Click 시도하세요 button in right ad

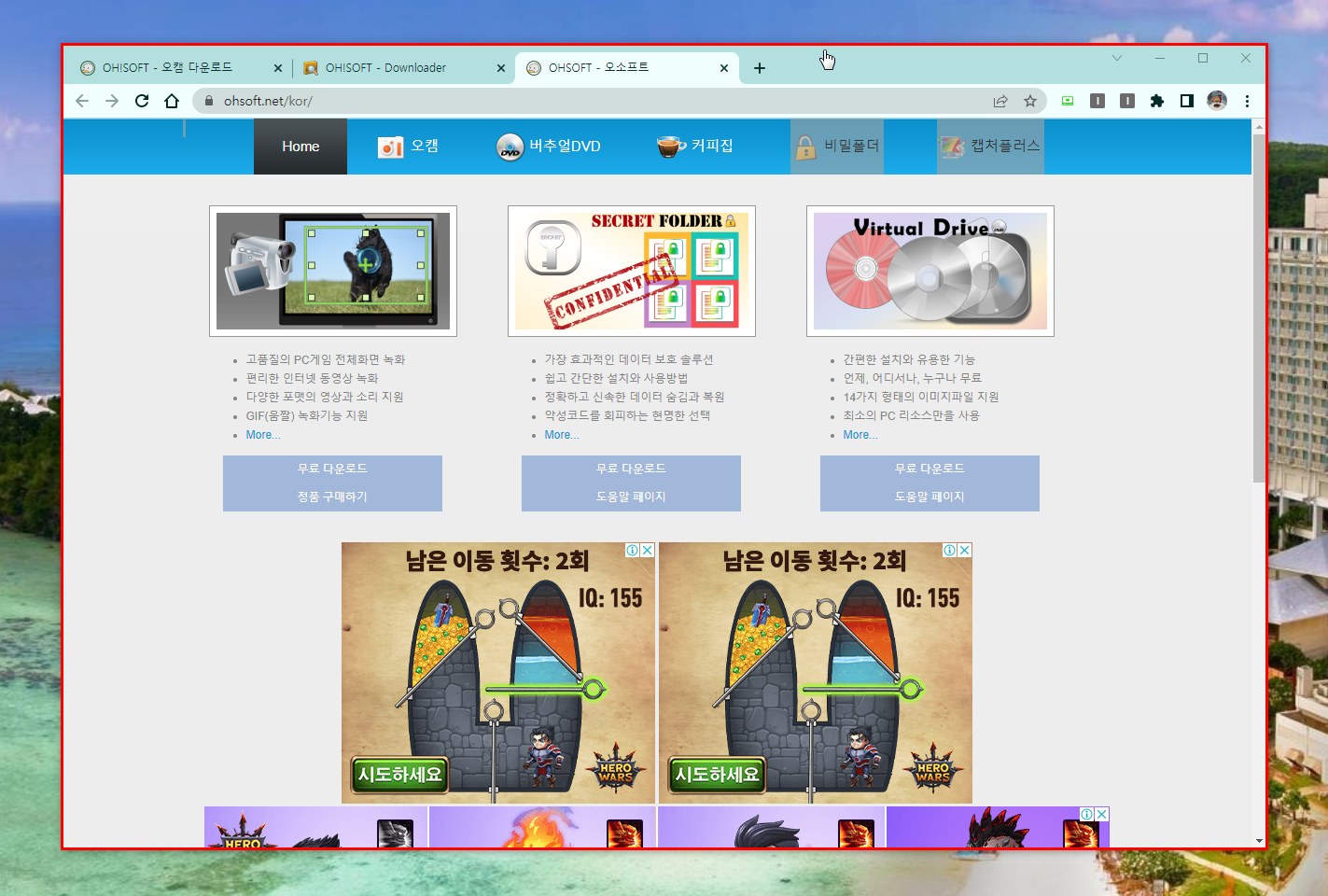pyautogui.click(x=717, y=775)
